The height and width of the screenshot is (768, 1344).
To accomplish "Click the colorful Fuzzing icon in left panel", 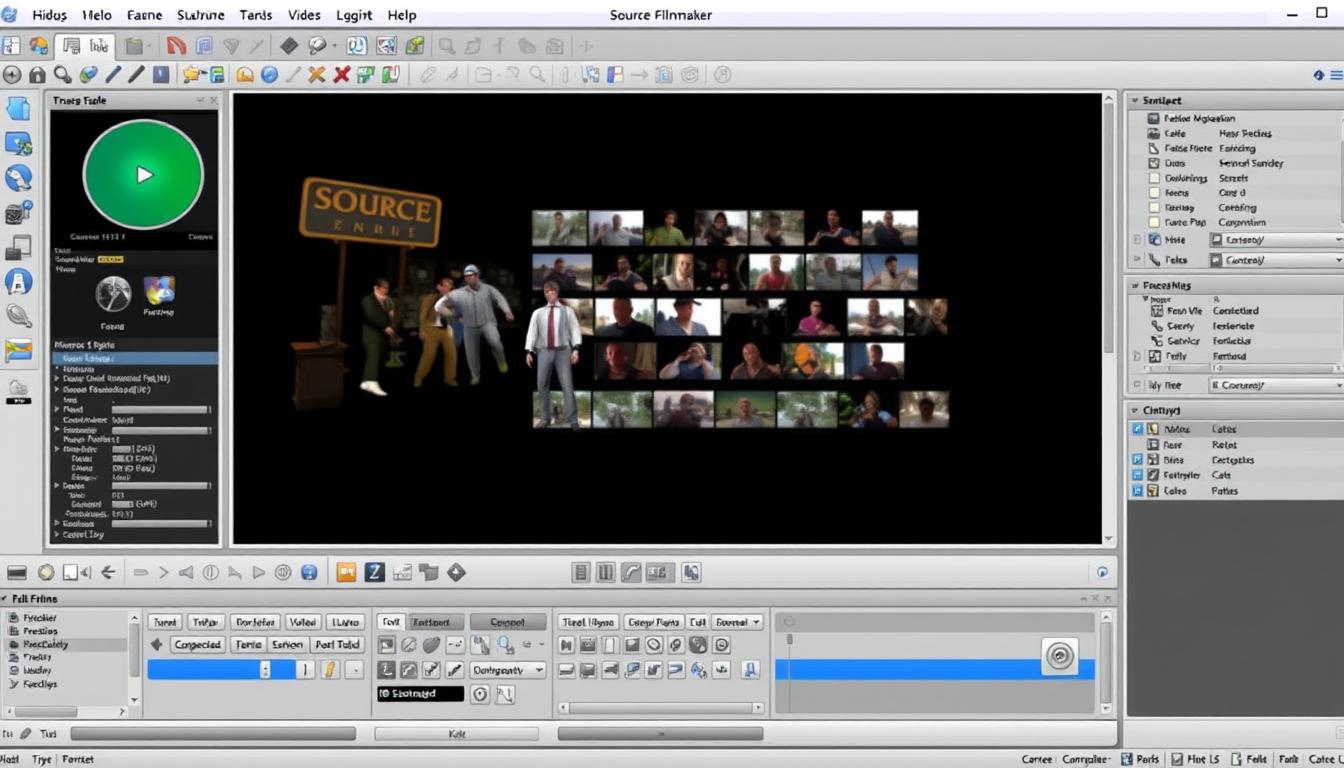I will pos(159,290).
